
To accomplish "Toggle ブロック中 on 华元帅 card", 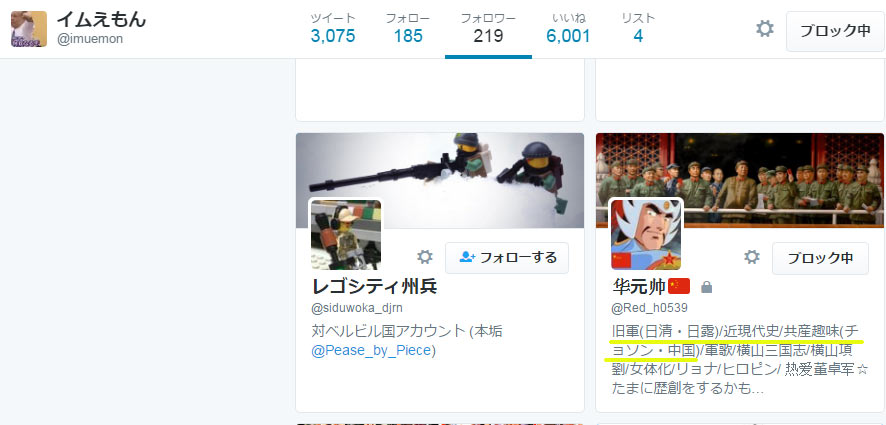I will click(820, 258).
